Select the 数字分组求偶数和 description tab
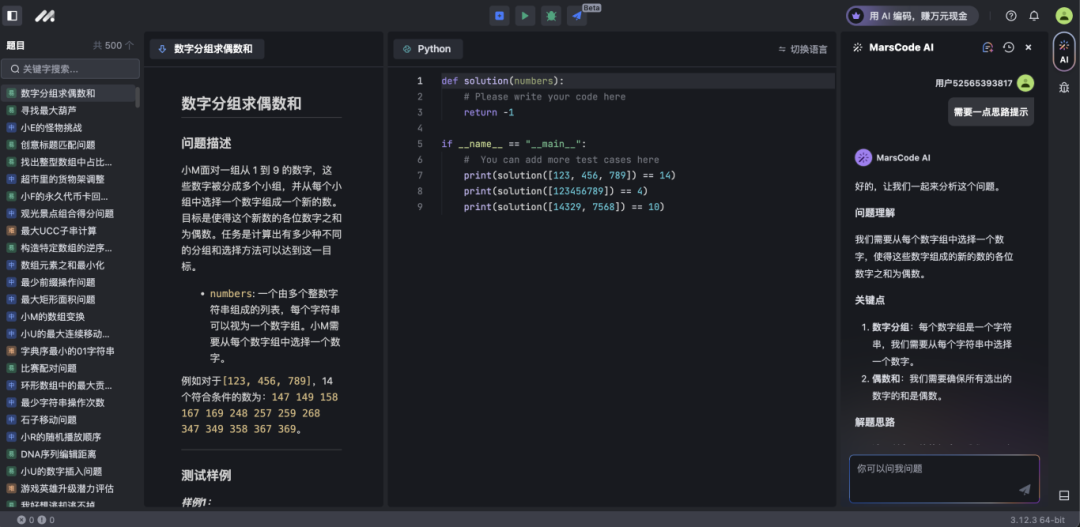 (207, 49)
